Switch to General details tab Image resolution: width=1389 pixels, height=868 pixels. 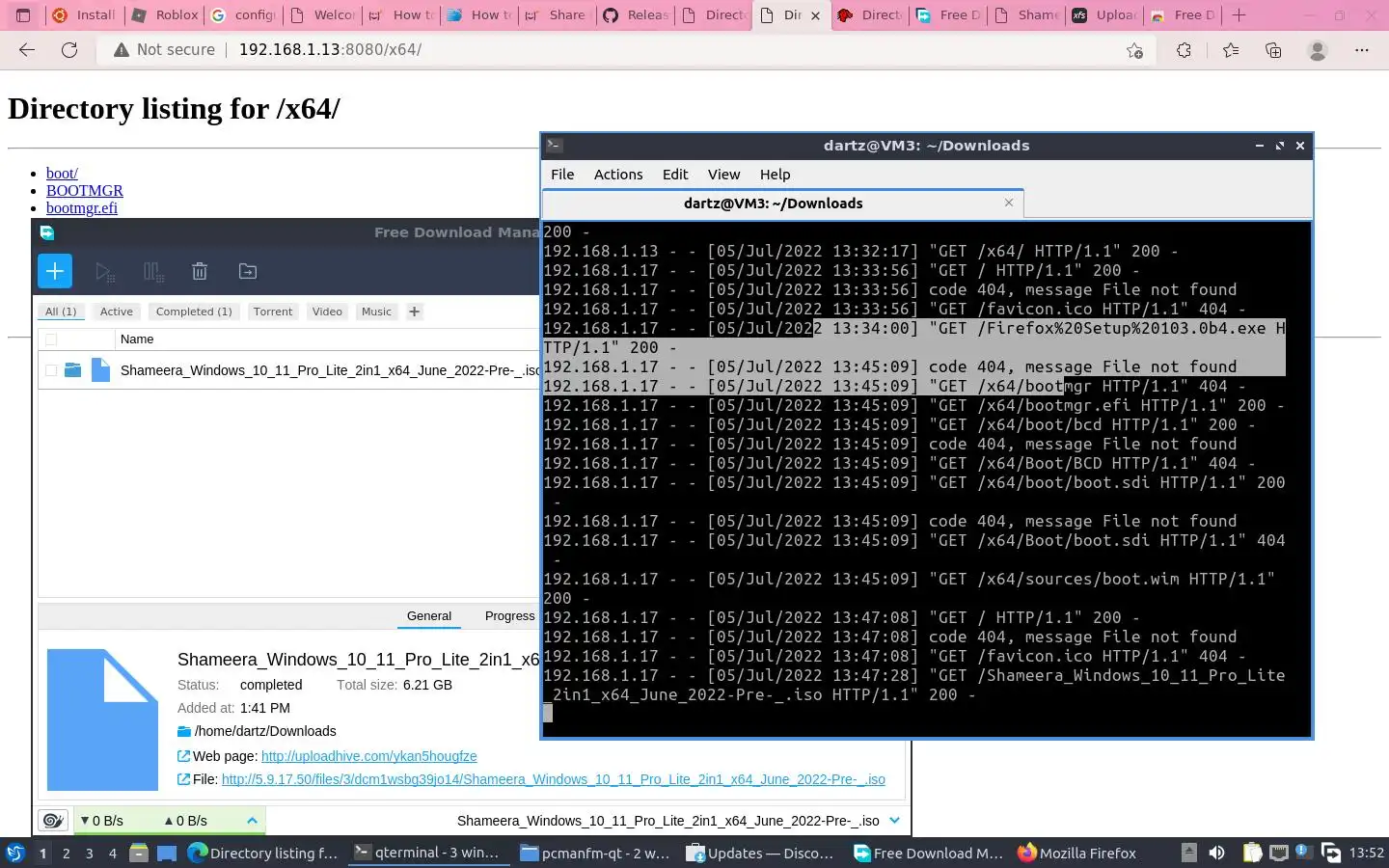429,616
